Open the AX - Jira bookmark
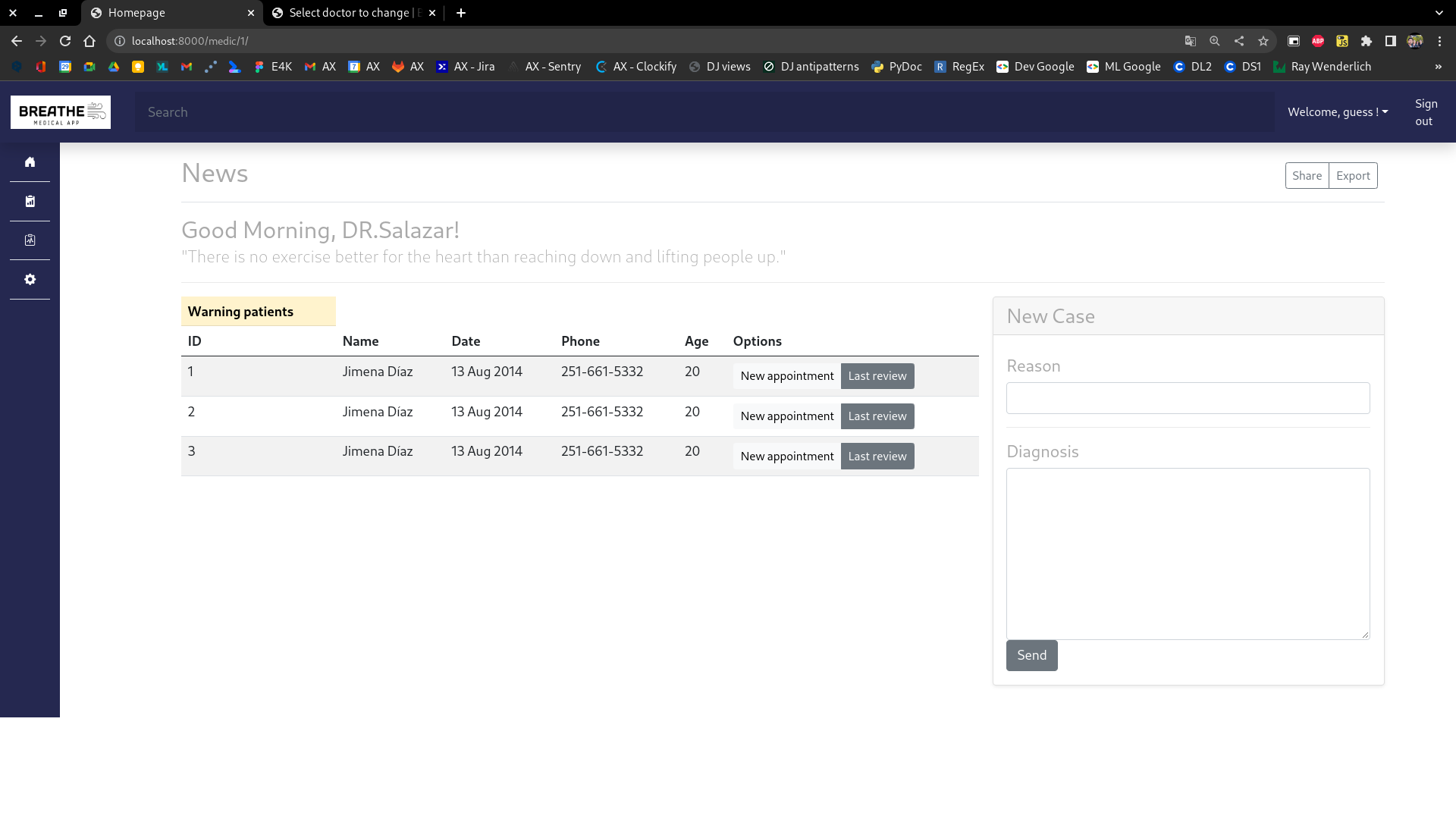Image resolution: width=1456 pixels, height=819 pixels. [466, 67]
